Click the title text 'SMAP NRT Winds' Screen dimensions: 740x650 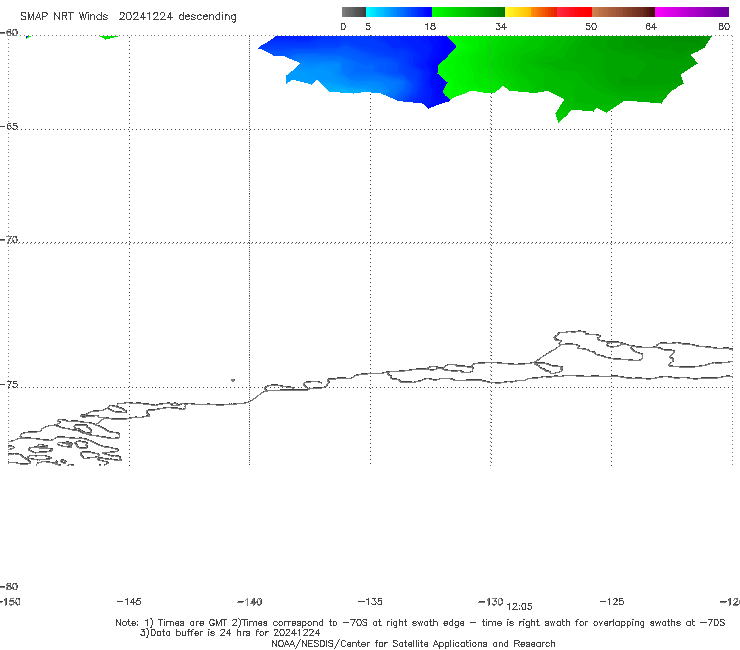tap(64, 17)
